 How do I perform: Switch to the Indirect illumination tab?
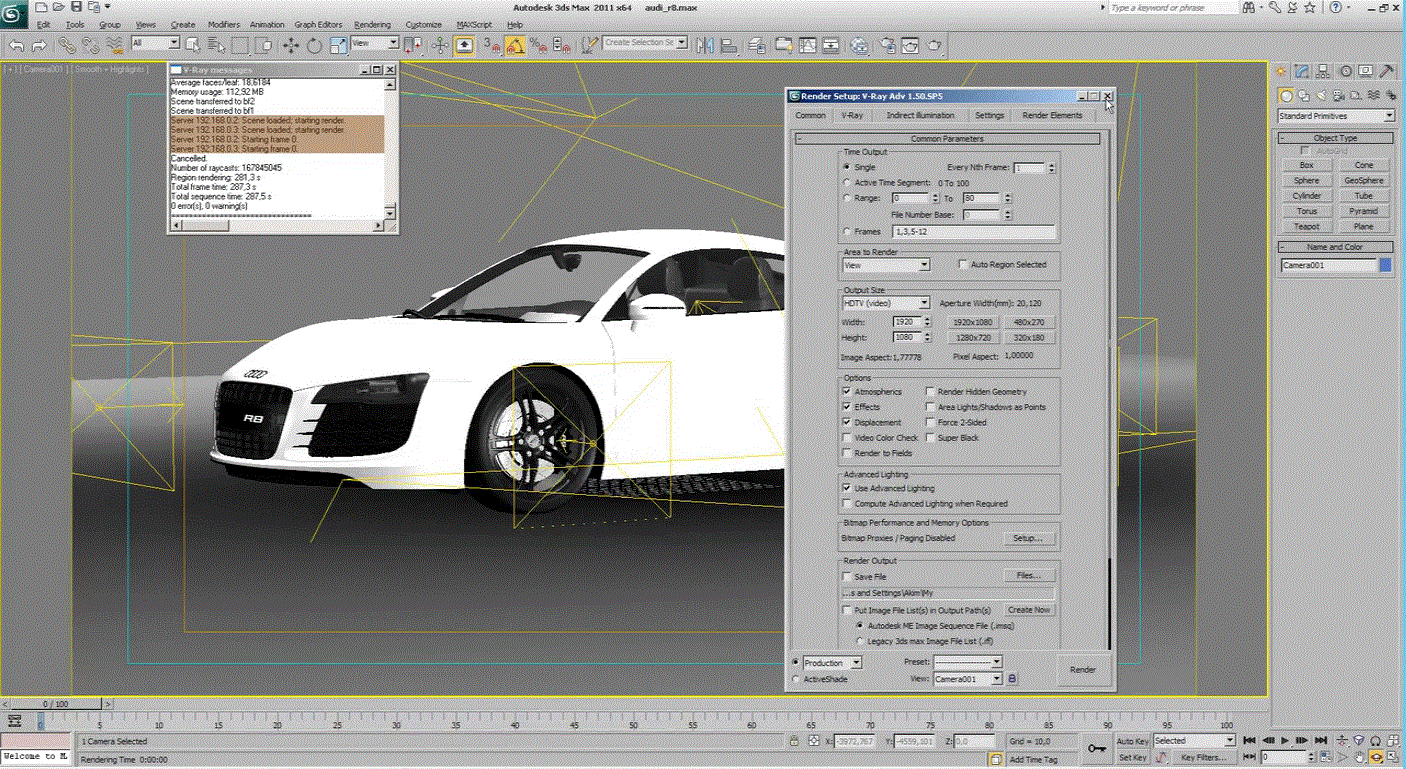click(920, 116)
